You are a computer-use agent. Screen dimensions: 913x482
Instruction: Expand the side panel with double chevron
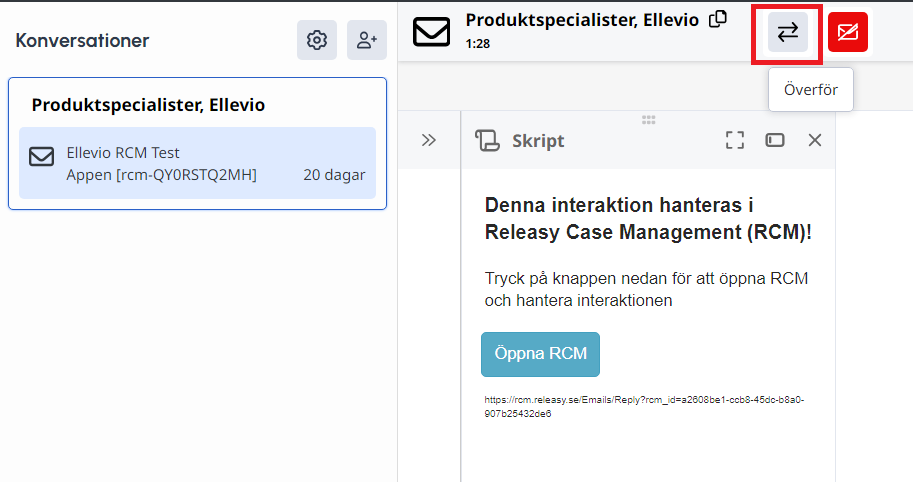coord(429,140)
